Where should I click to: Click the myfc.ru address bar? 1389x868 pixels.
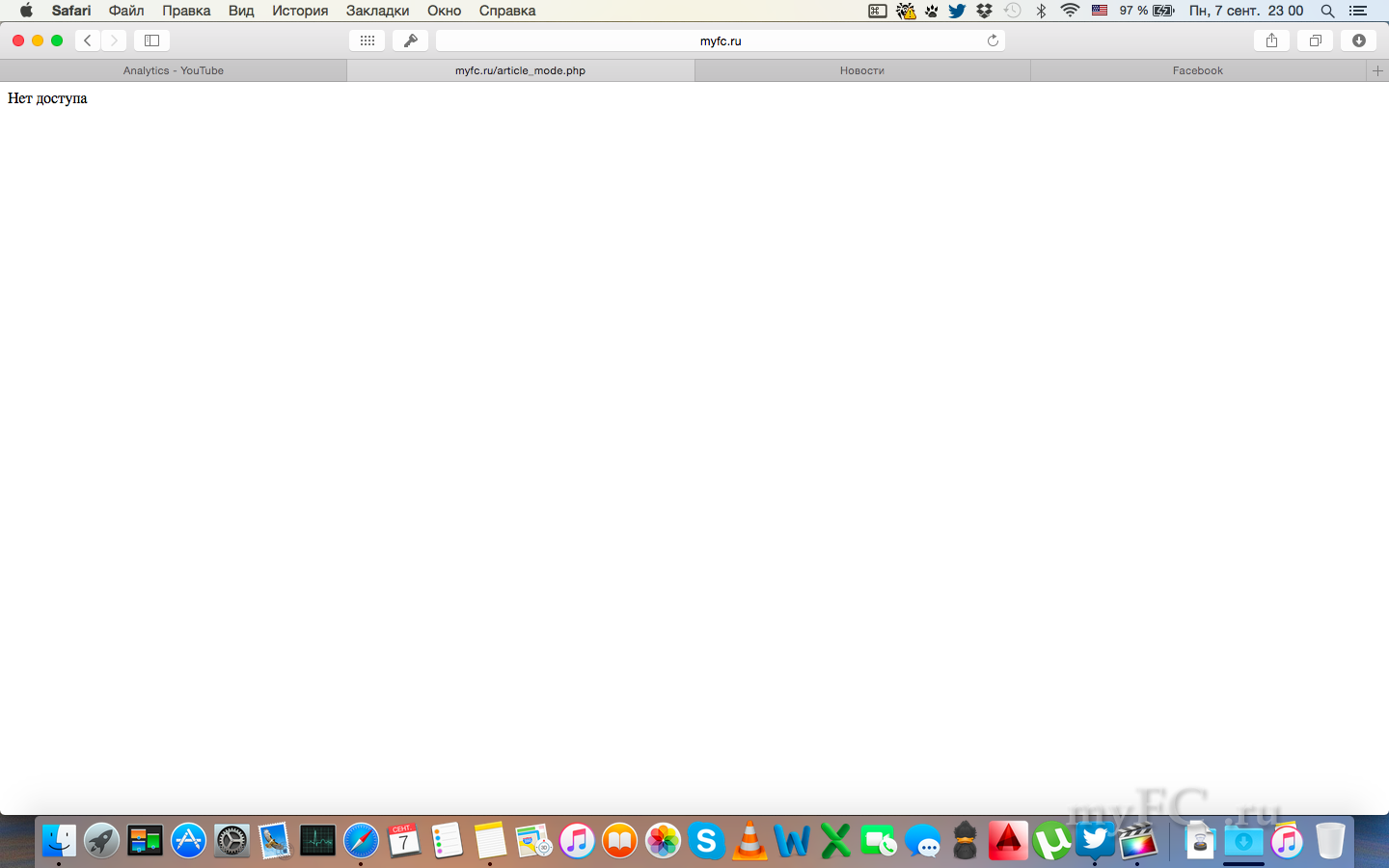pos(720,41)
